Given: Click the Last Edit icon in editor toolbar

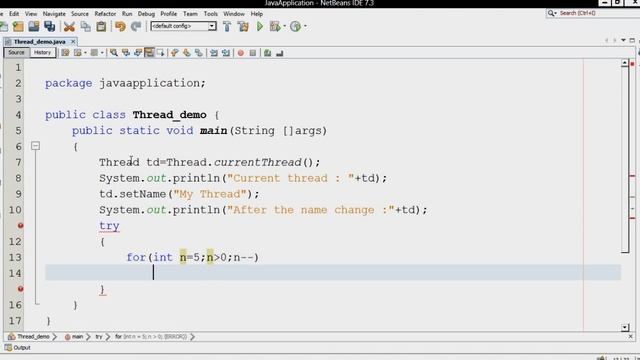Looking at the screenshot, I should (65, 53).
